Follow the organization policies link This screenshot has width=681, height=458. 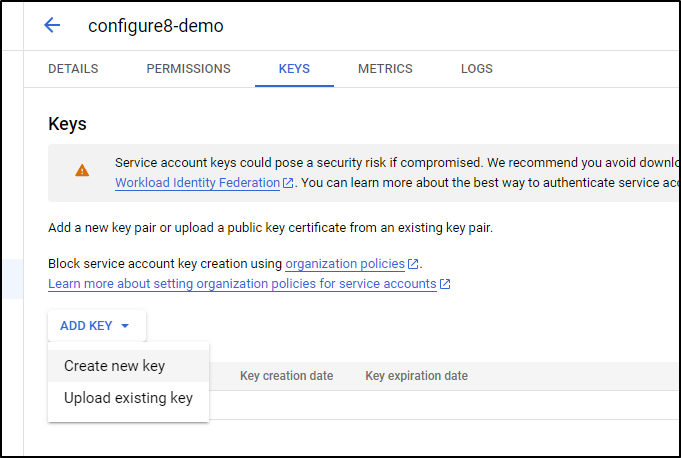coord(345,264)
